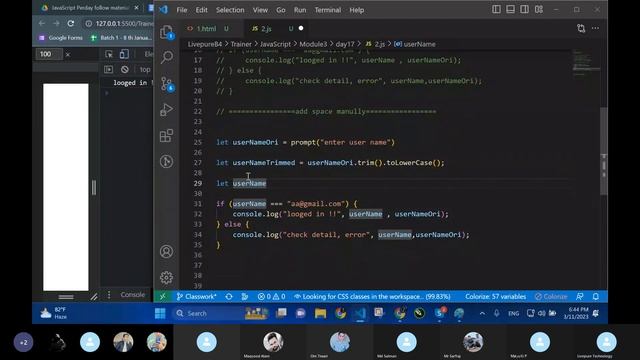Open the Go menu
This screenshot has height=360, width=640.
coord(281,10)
